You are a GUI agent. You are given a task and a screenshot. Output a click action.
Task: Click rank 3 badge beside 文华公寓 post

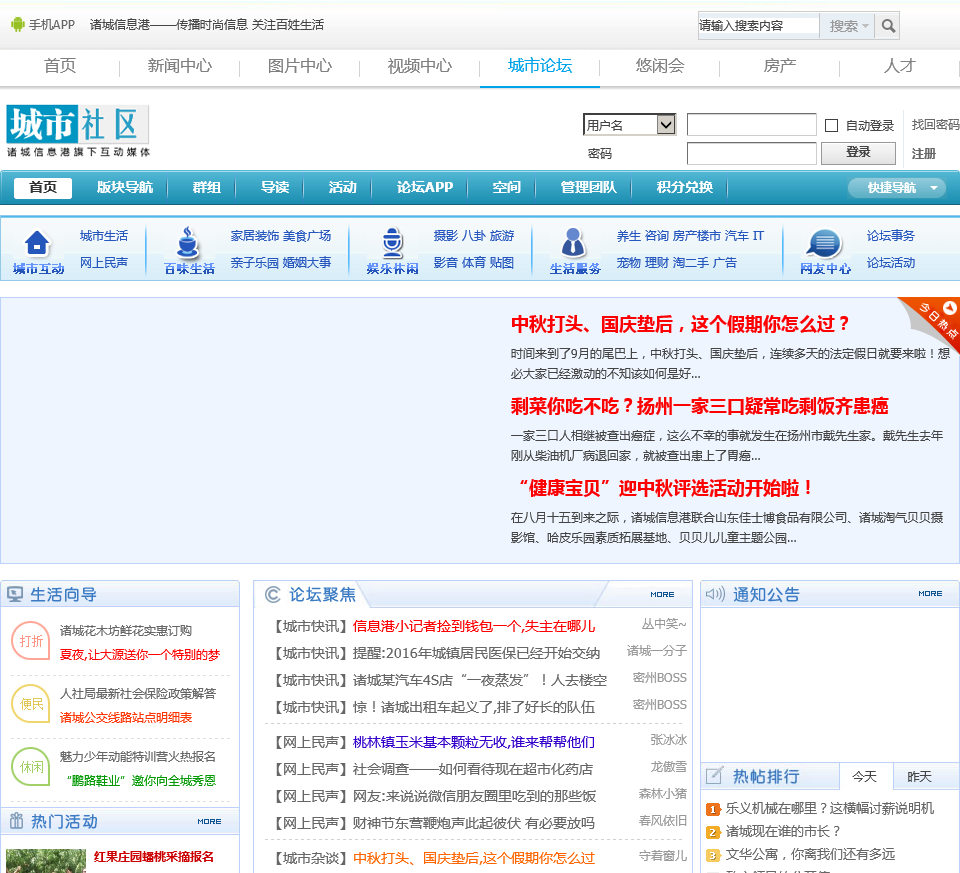click(x=713, y=855)
